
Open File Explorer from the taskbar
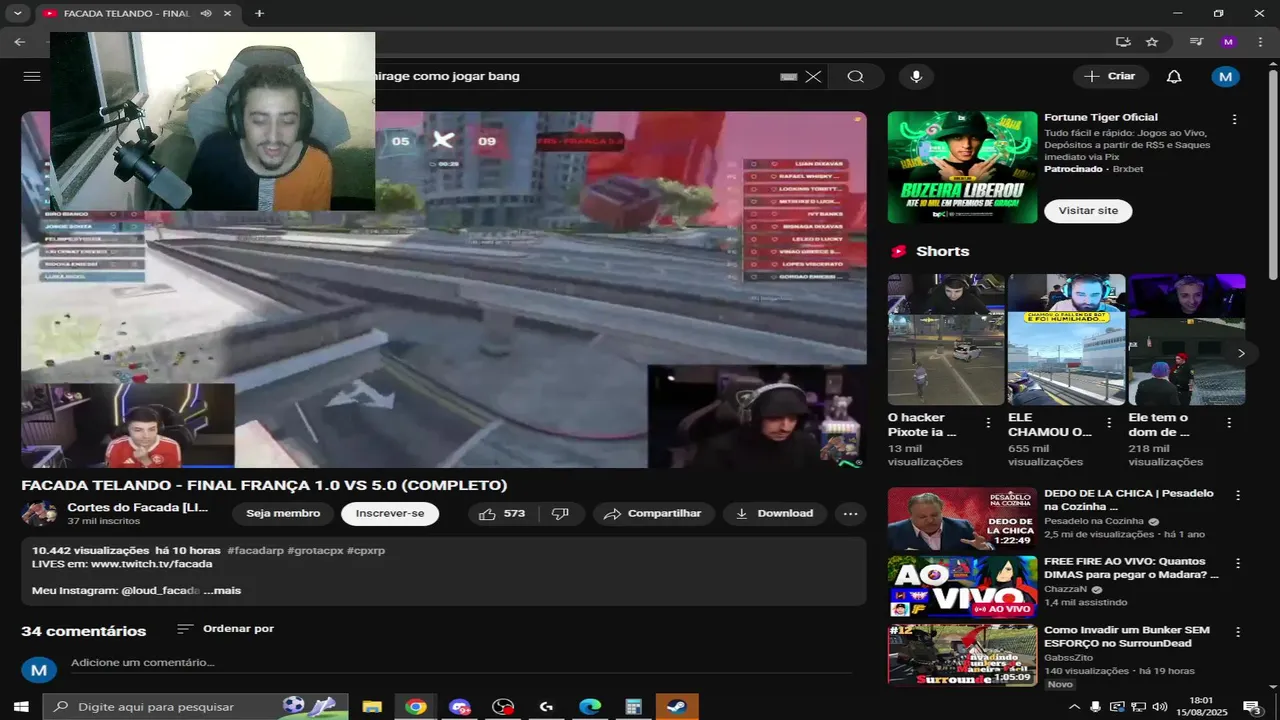pos(372,706)
